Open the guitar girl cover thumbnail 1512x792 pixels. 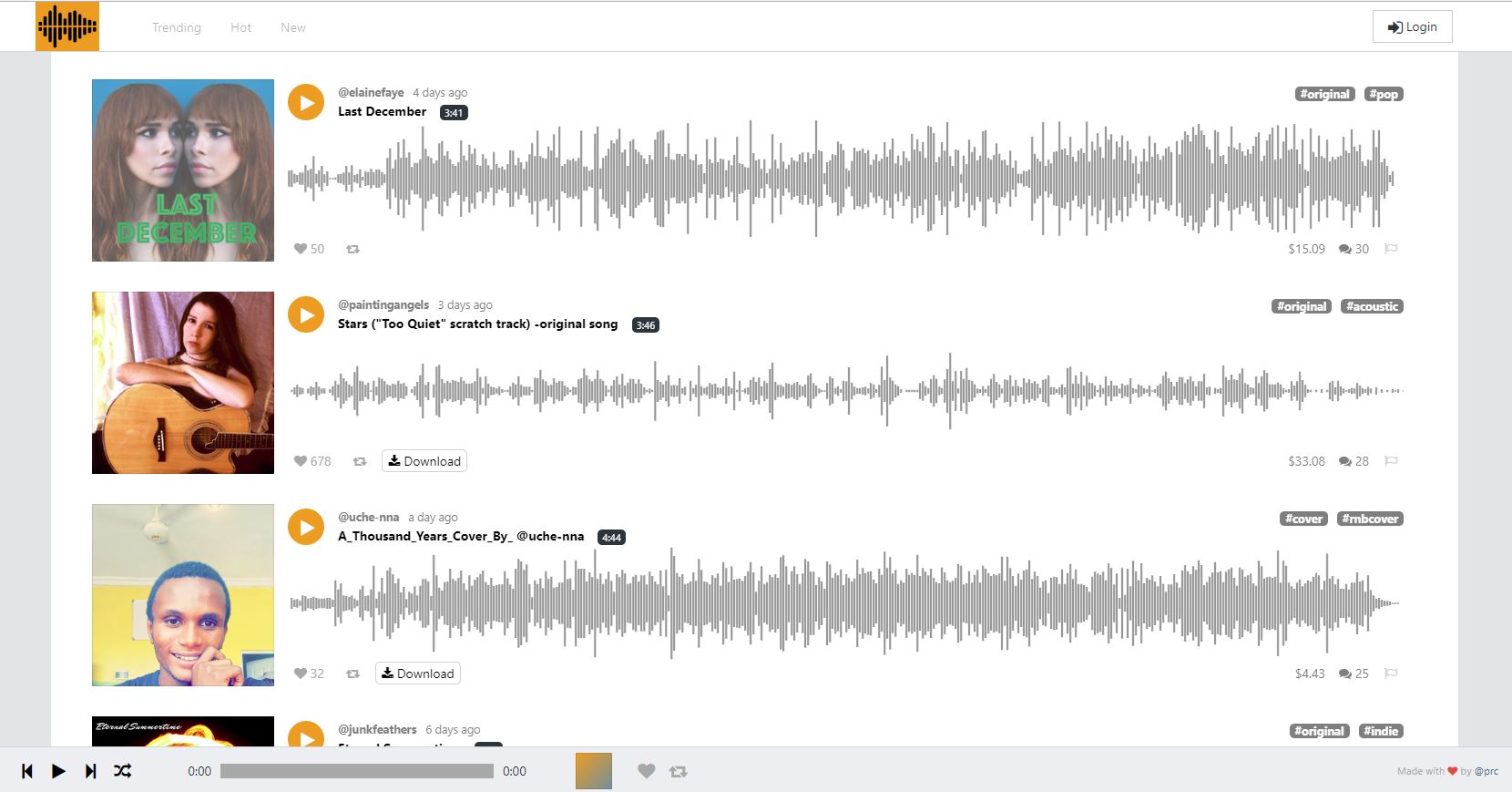[x=183, y=383]
